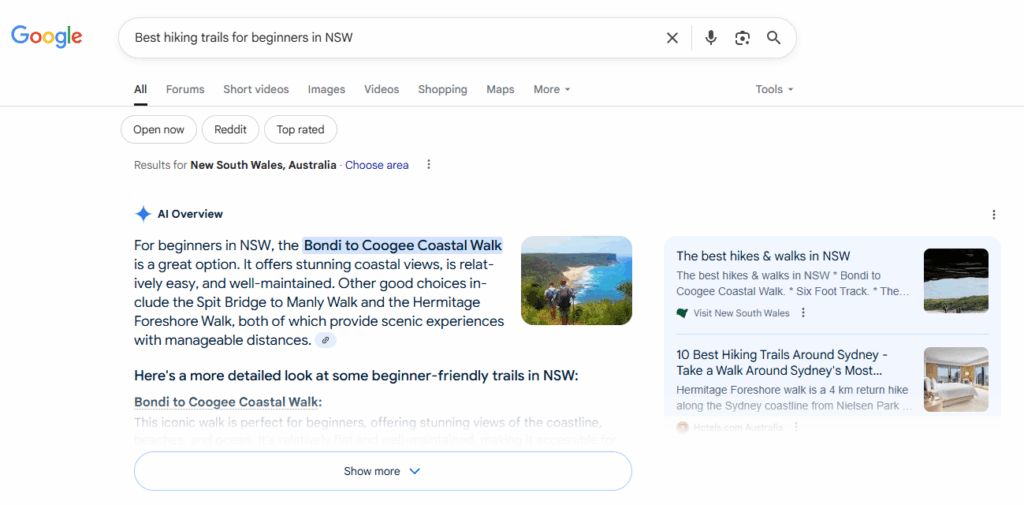Open three-dot menu beside Visit New South Wales
Screen dimensions: 1024x505
click(803, 313)
